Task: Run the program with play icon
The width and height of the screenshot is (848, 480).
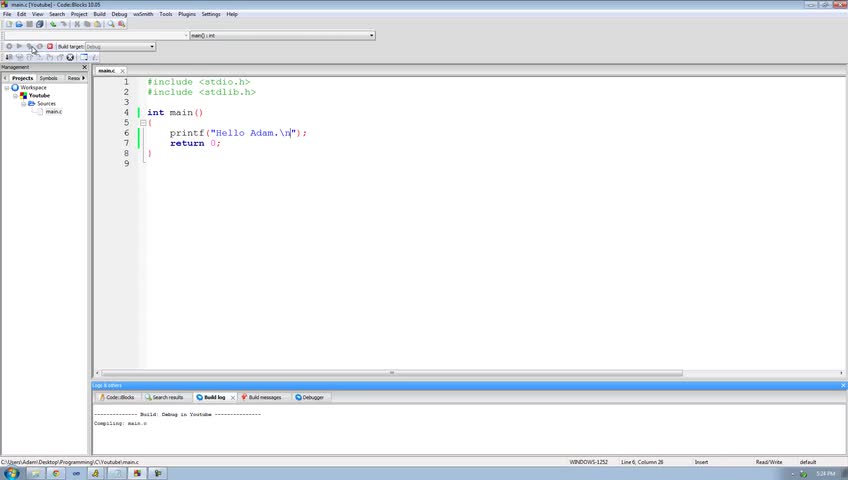Action: (19, 46)
